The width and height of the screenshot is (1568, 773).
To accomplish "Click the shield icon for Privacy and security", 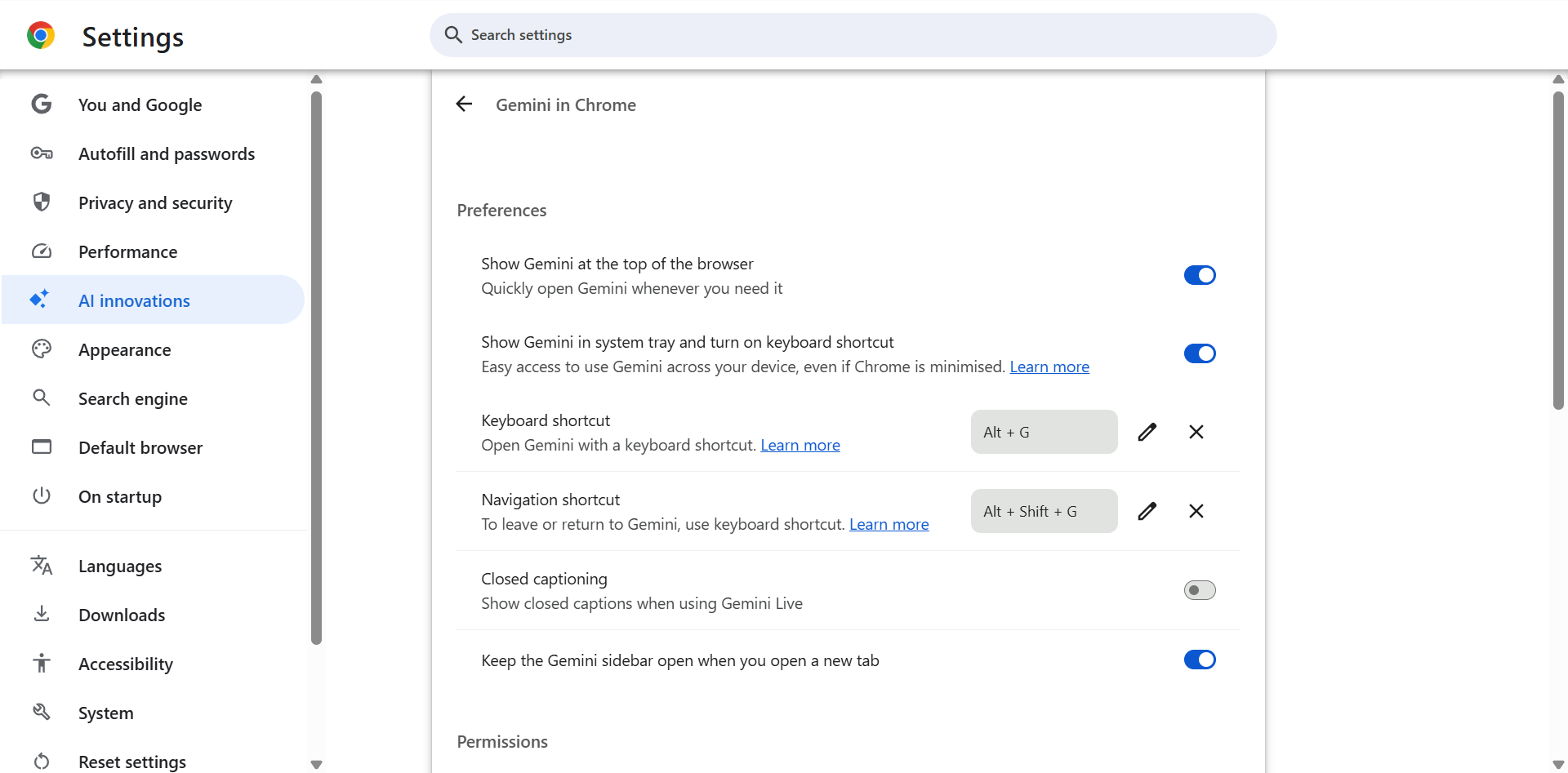I will coord(42,202).
